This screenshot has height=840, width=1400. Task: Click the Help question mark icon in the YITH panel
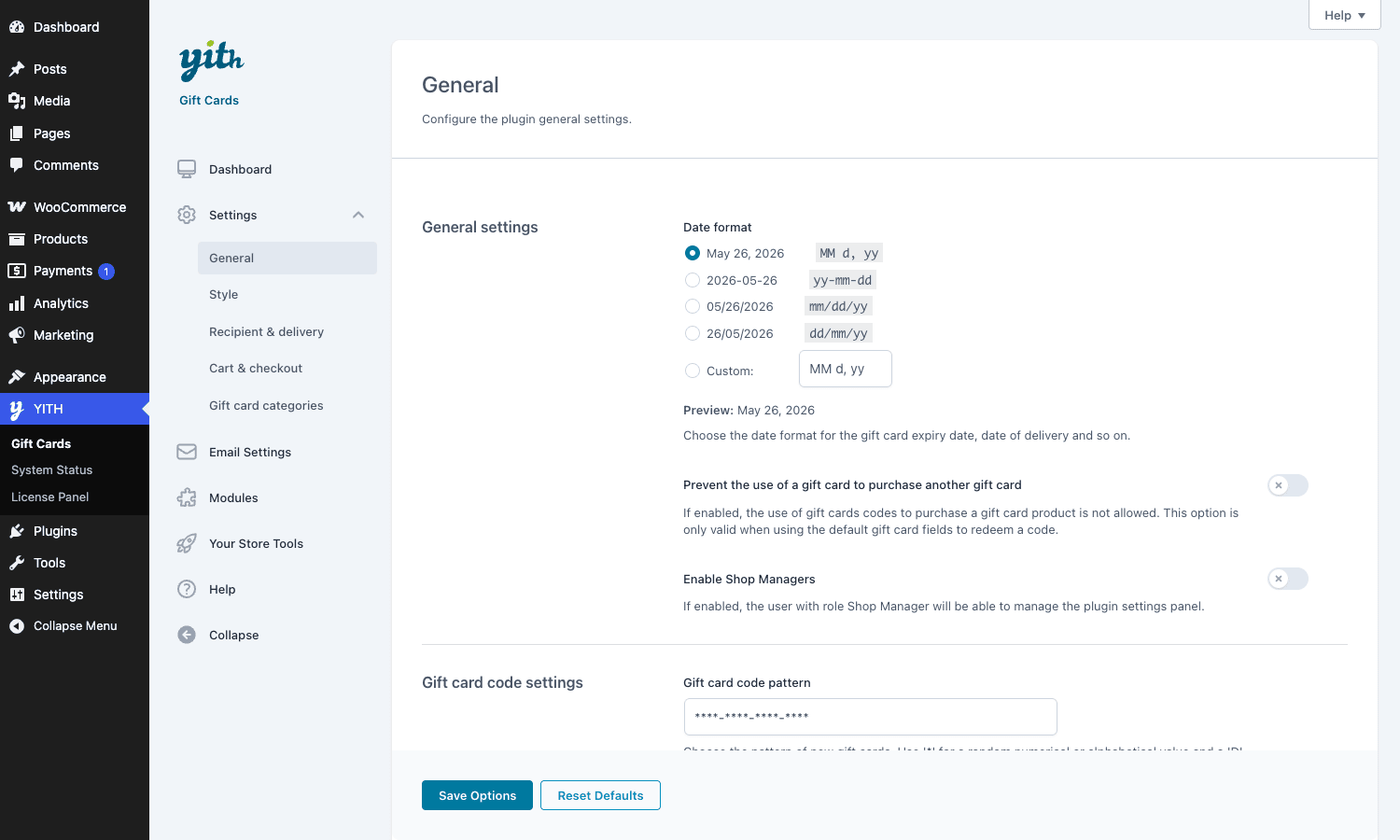tap(187, 589)
